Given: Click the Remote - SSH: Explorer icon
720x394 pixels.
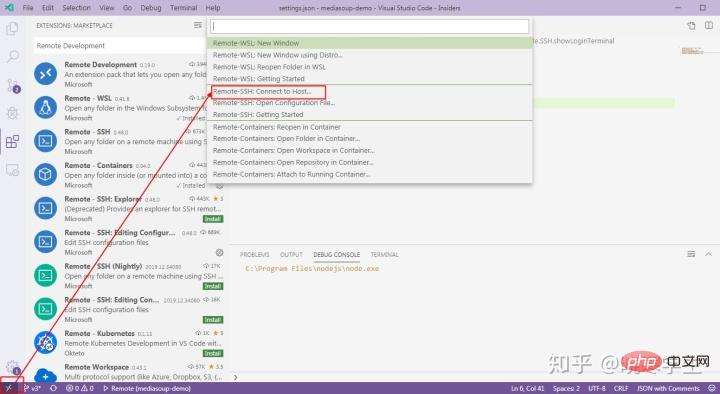Looking at the screenshot, I should tap(45, 208).
